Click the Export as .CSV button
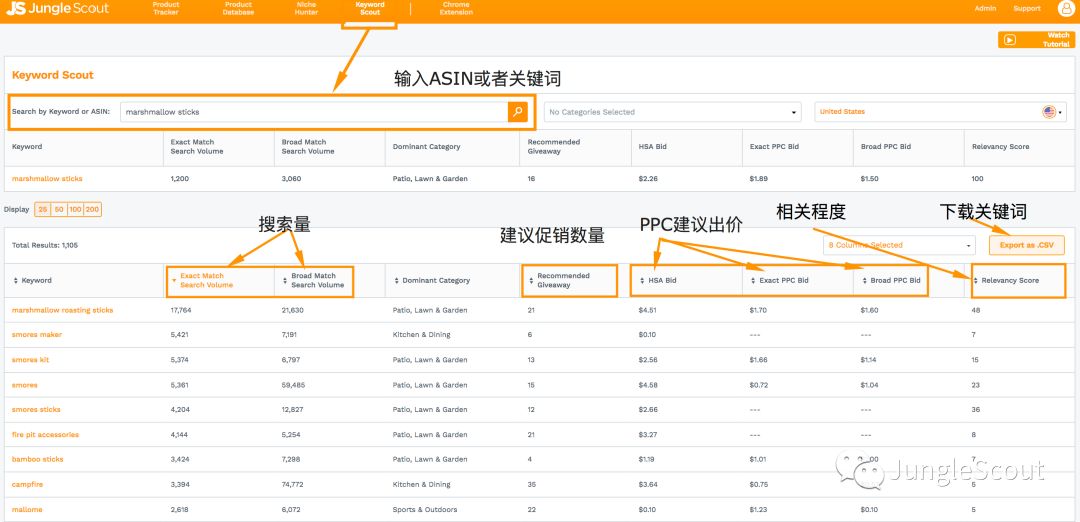This screenshot has height=522, width=1080. coord(1026,245)
